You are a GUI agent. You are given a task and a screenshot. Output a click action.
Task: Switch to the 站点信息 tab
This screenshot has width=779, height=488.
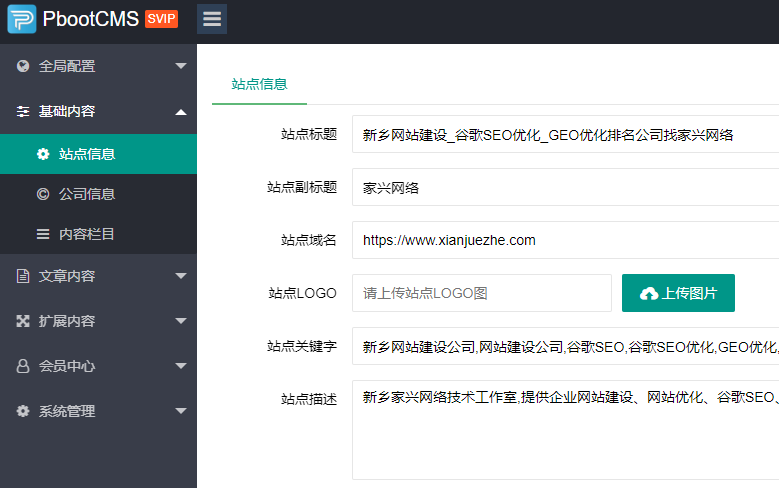pos(259,84)
